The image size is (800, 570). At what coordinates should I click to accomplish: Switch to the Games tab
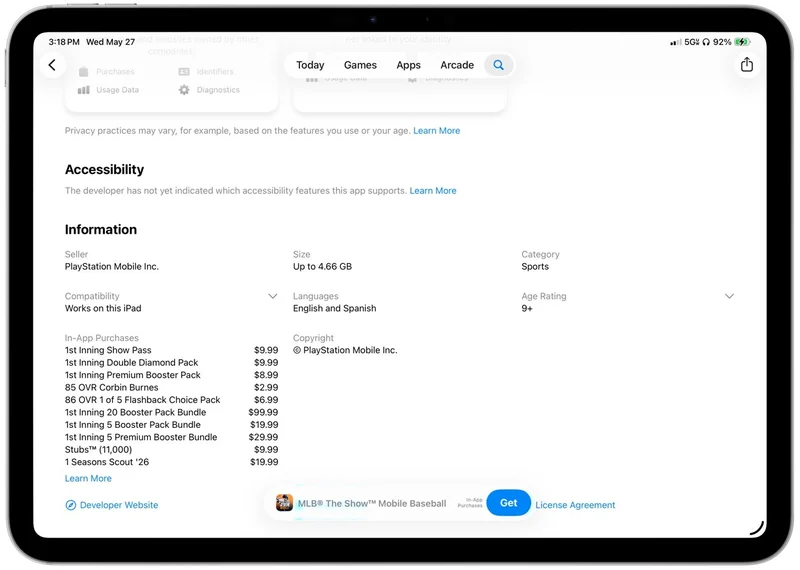(x=360, y=65)
